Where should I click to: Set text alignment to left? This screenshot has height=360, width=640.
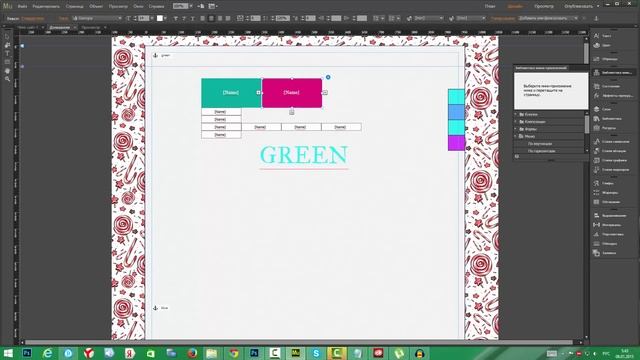tap(202, 18)
